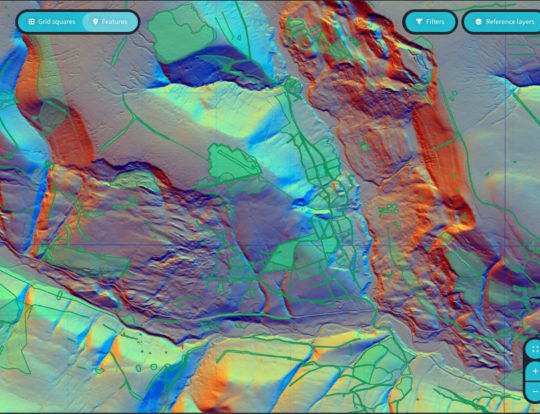This screenshot has width=540, height=414.
Task: Open the Filters panel
Action: click(x=430, y=22)
